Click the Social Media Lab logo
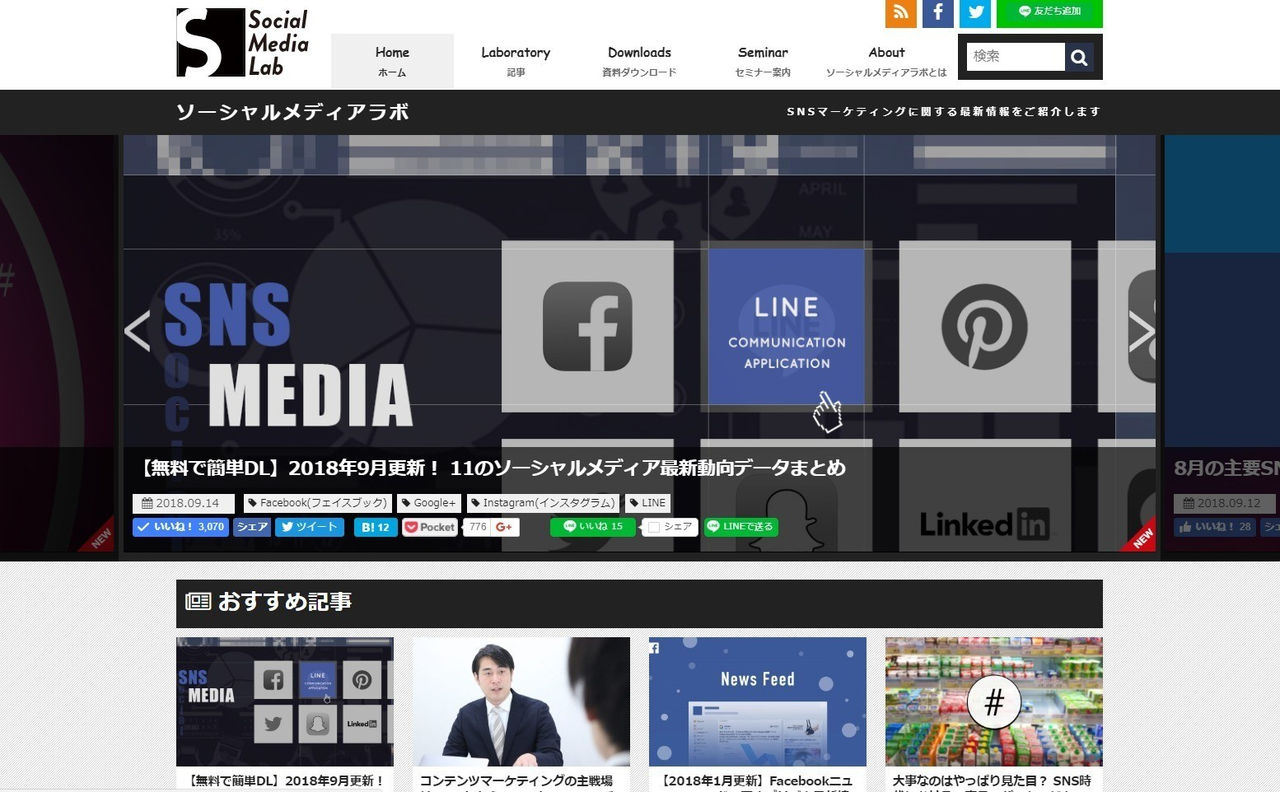The height and width of the screenshot is (792, 1280). tap(243, 43)
